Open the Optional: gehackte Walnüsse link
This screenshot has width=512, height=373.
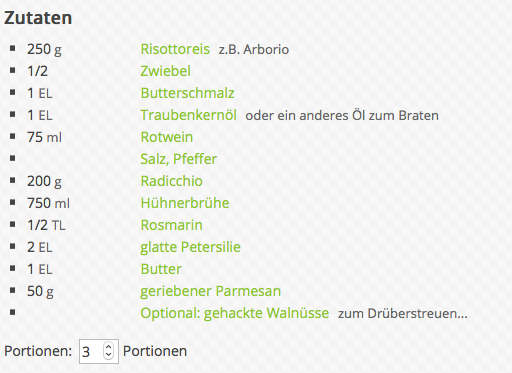[x=235, y=313]
